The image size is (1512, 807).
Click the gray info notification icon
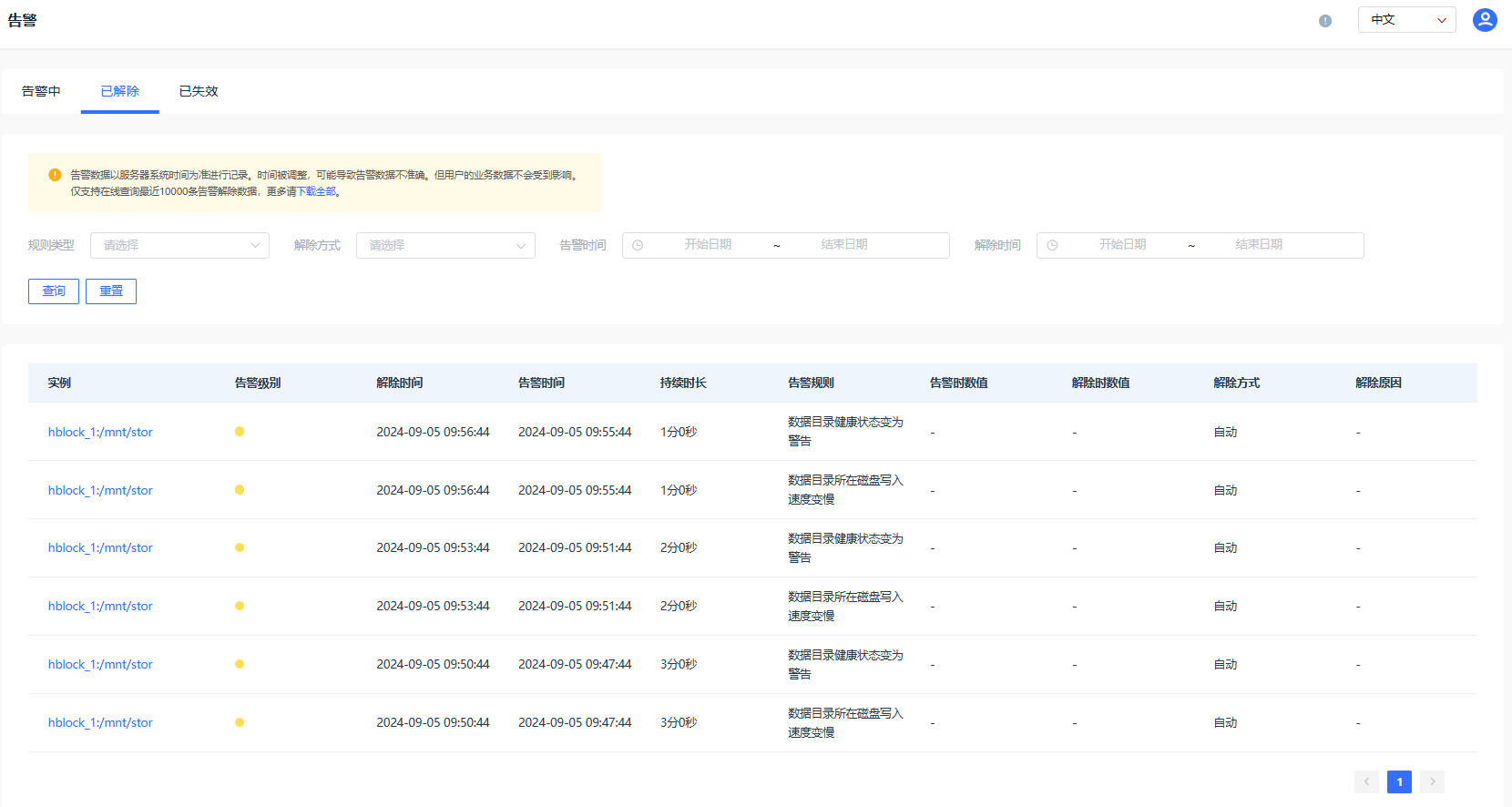1325,21
